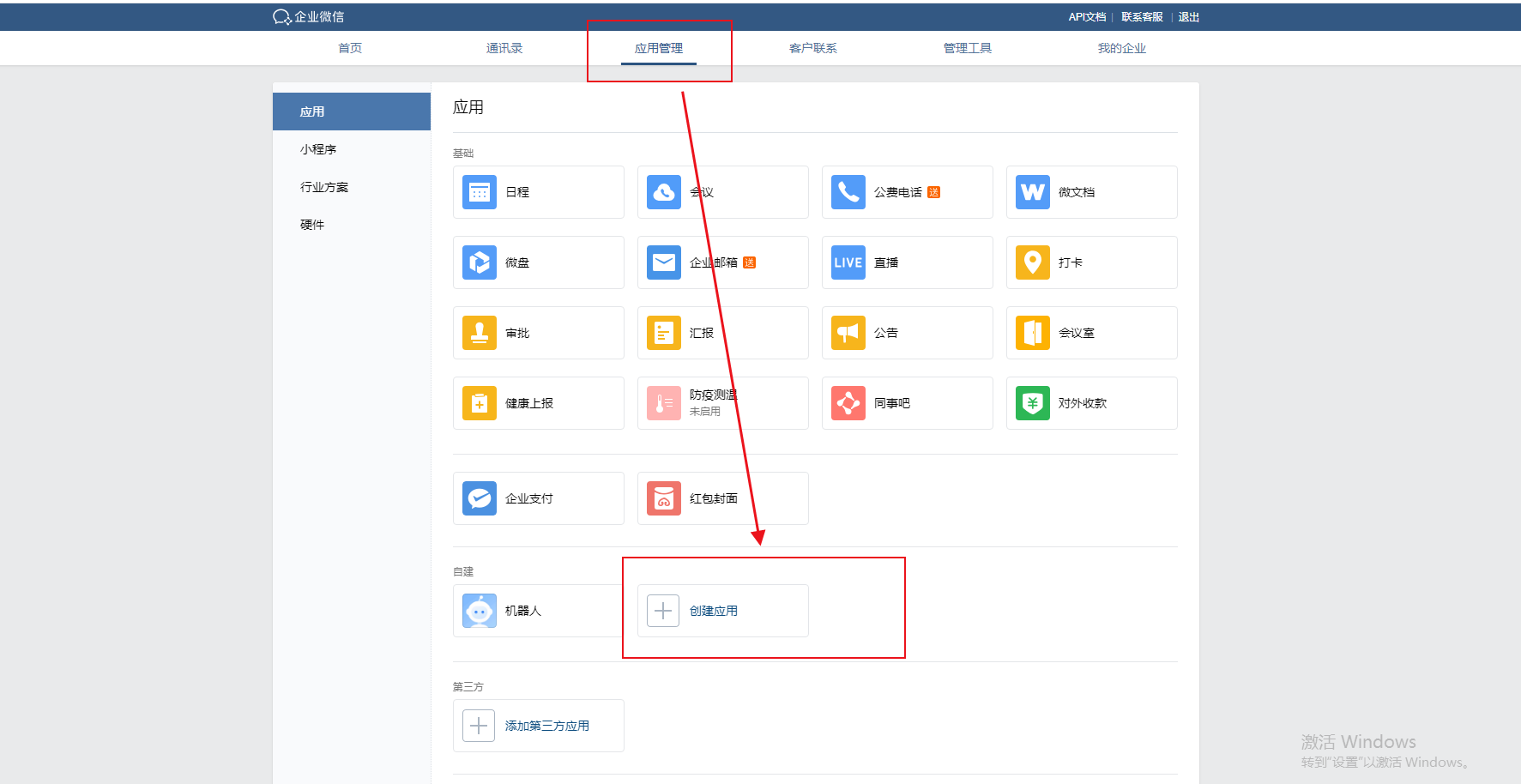The height and width of the screenshot is (784, 1521).
Task: Open the 企业邮箱 envelope icon
Action: [x=664, y=262]
